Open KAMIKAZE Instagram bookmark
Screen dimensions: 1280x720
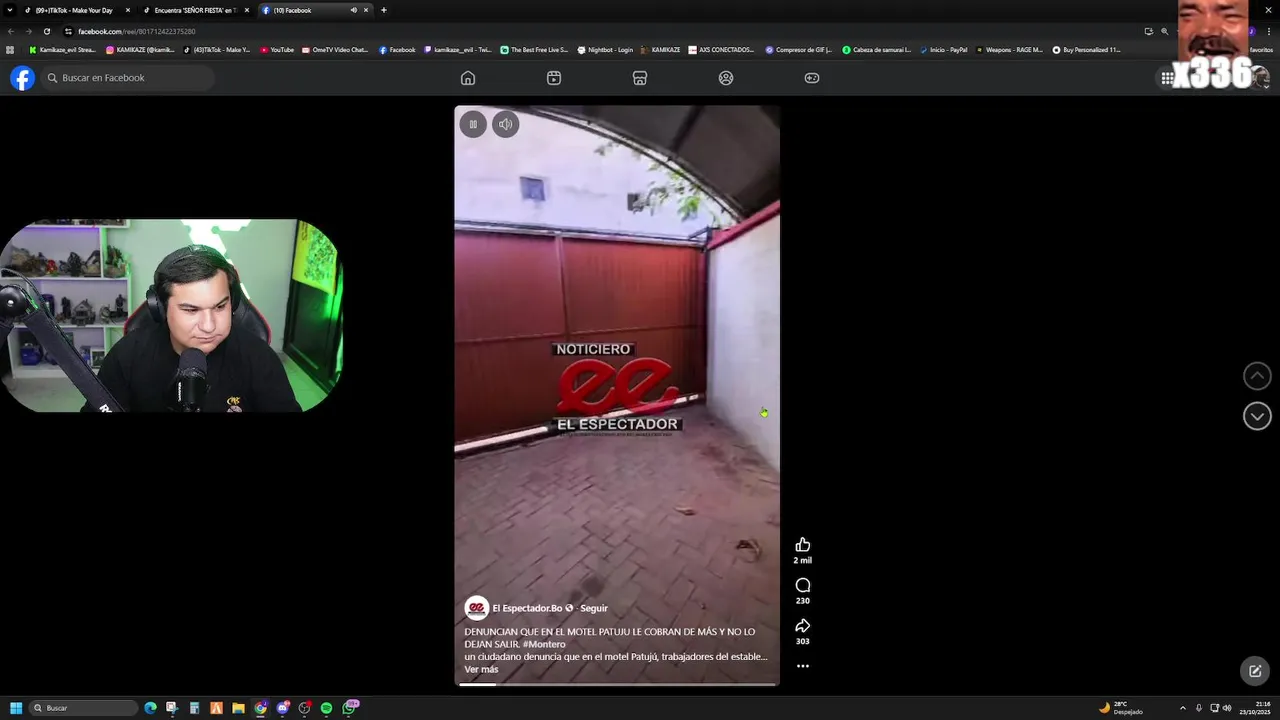pos(141,50)
